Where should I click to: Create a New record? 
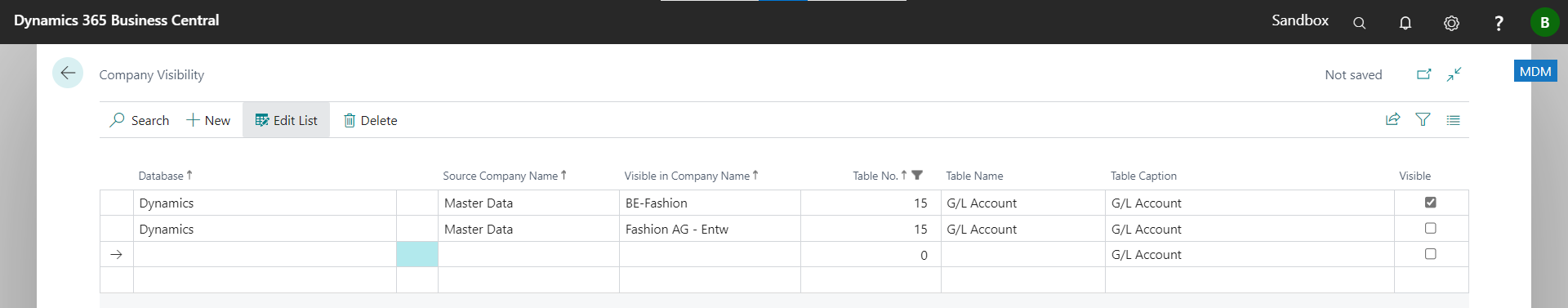208,120
